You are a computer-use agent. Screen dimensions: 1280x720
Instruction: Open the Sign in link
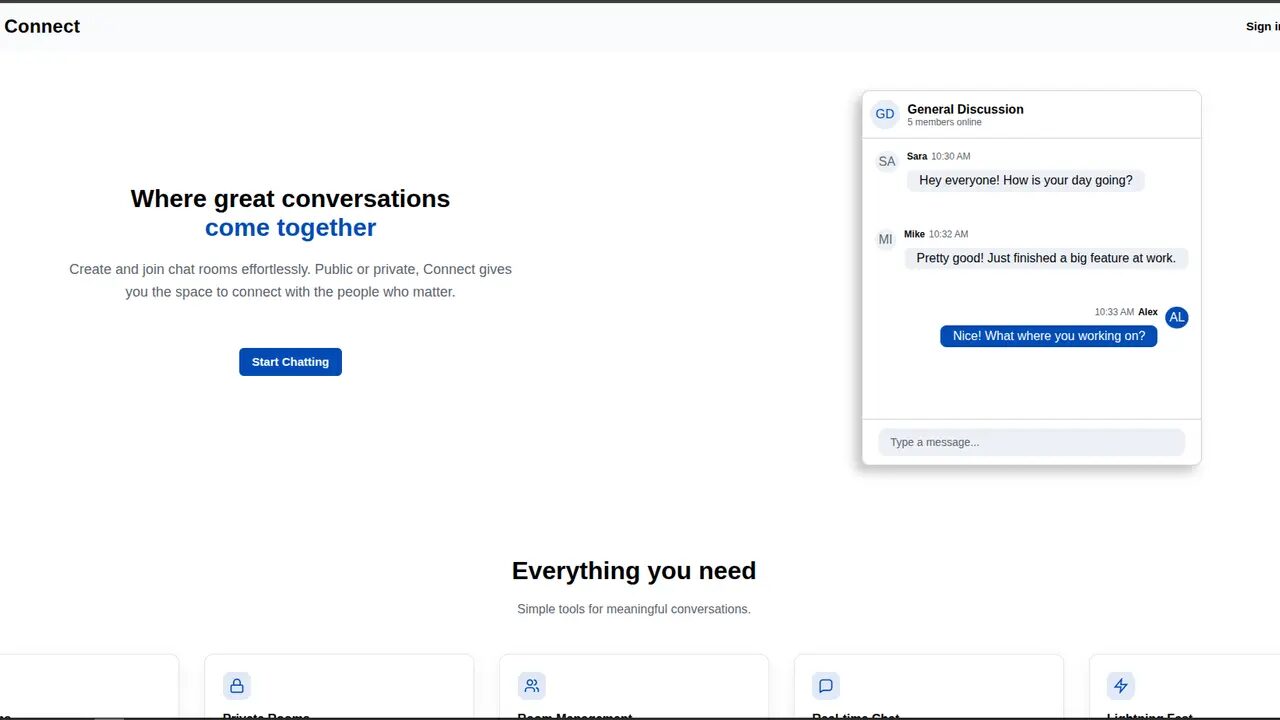[x=1263, y=27]
